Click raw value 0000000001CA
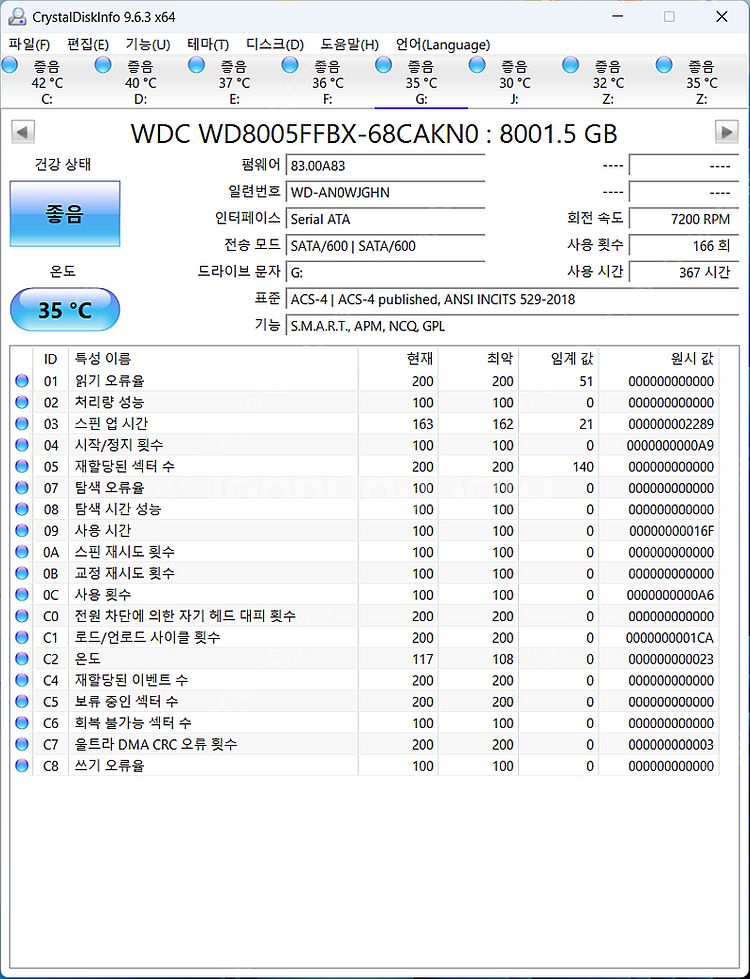 669,638
